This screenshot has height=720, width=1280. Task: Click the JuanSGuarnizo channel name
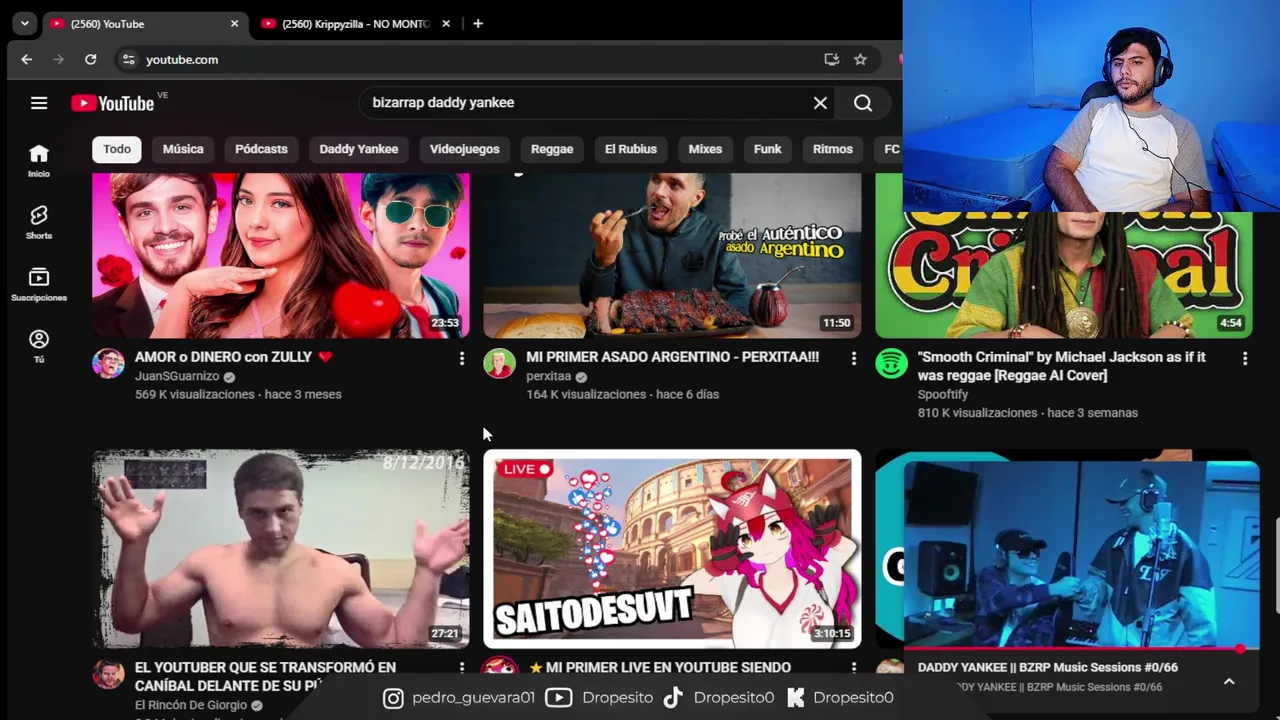(177, 376)
